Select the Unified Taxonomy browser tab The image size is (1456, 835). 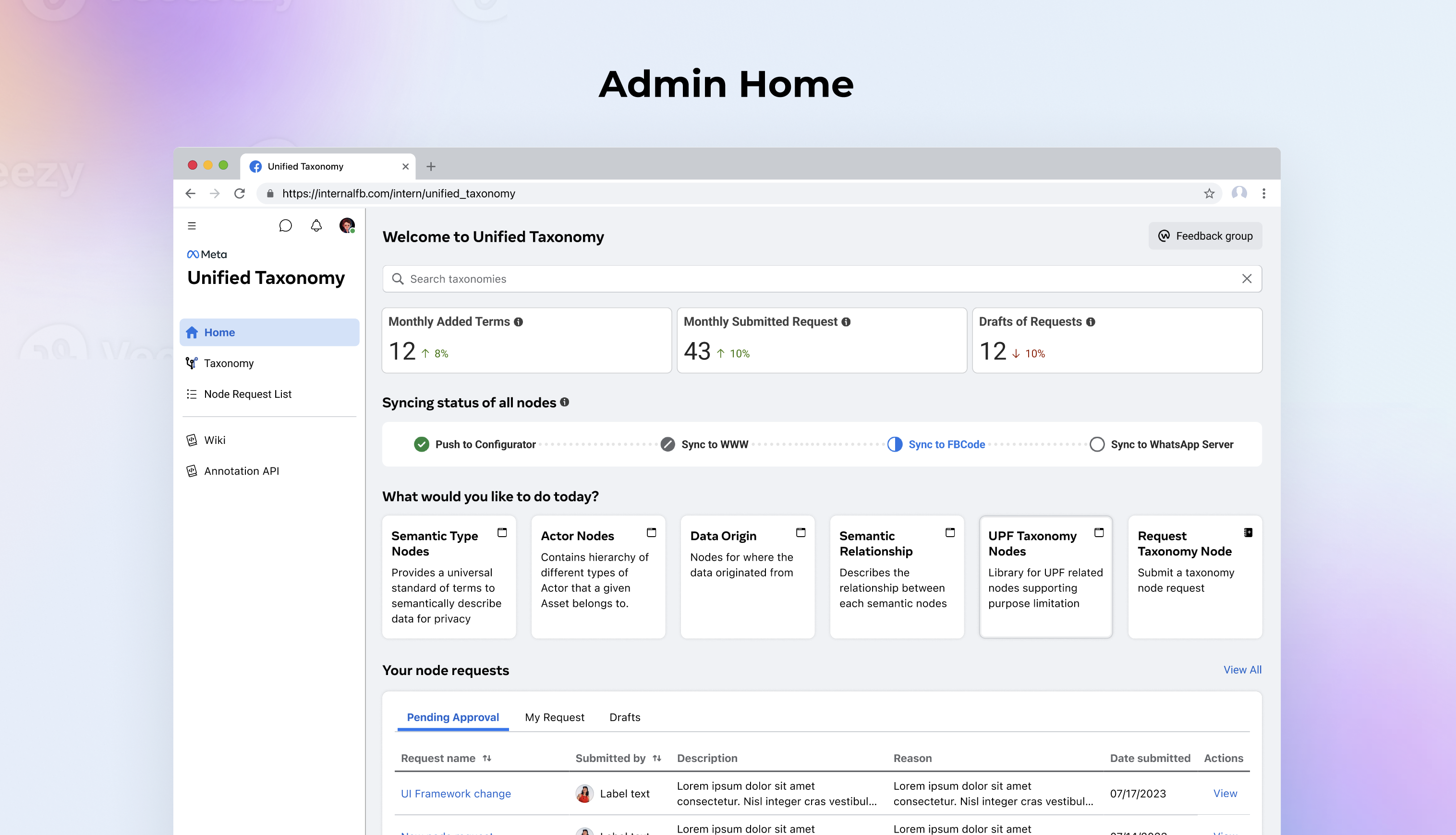click(x=328, y=166)
